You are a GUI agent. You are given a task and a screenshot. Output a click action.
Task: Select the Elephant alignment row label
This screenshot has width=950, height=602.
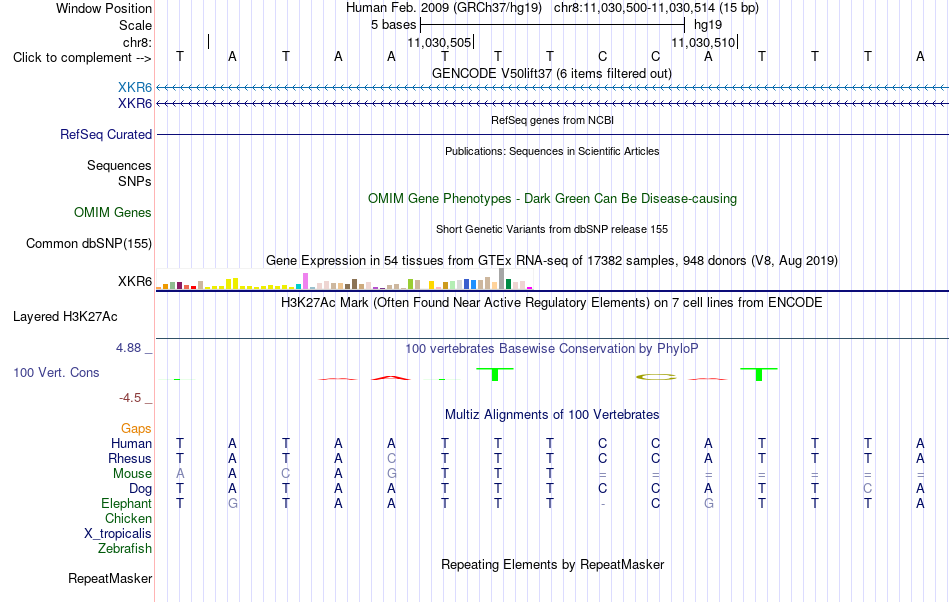click(127, 504)
